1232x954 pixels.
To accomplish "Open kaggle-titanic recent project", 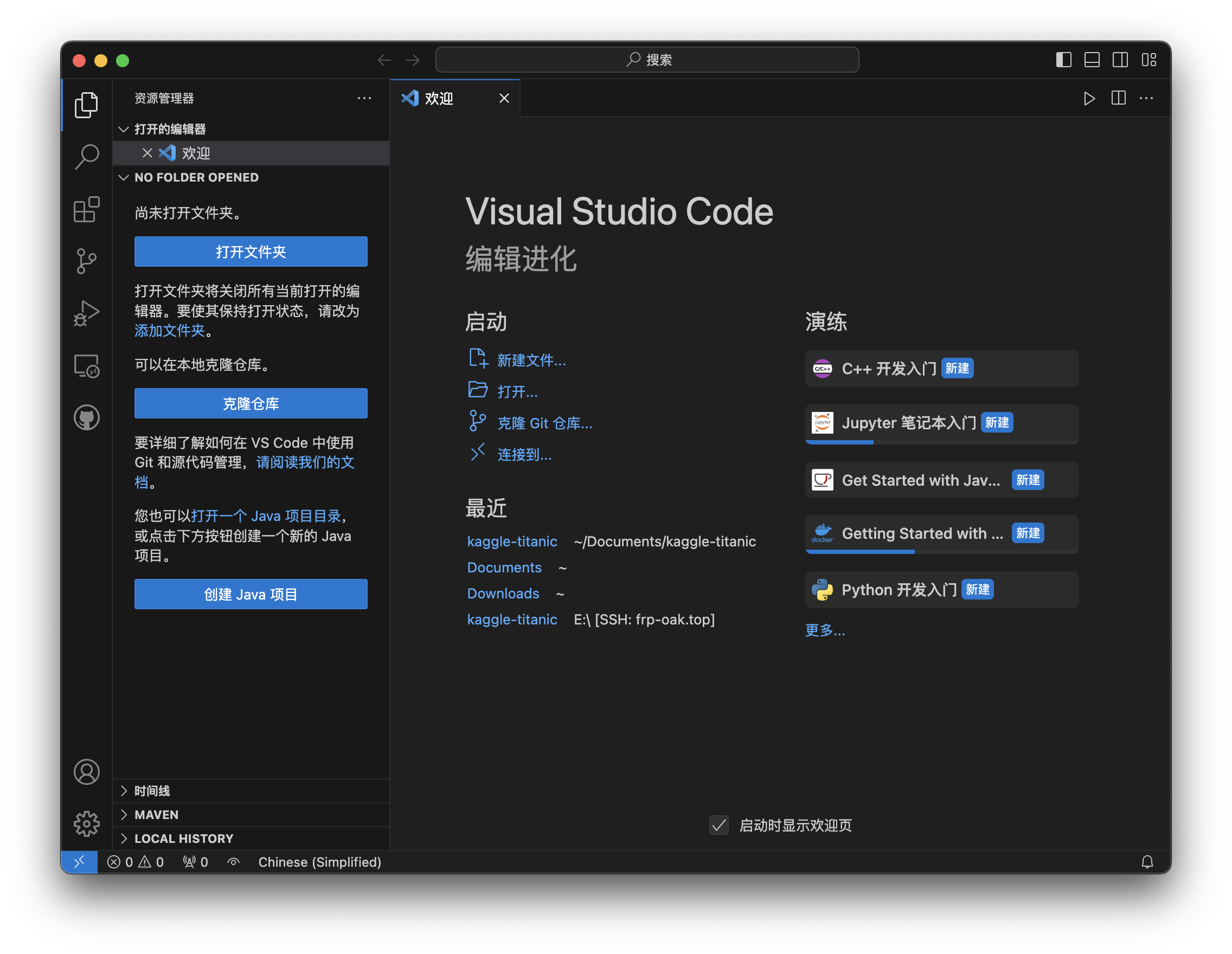I will 512,541.
